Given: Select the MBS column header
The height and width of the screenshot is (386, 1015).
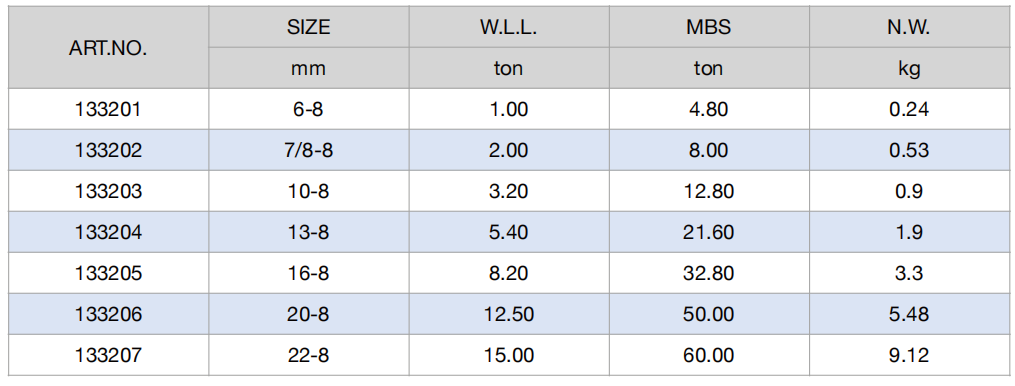Looking at the screenshot, I should tap(709, 27).
